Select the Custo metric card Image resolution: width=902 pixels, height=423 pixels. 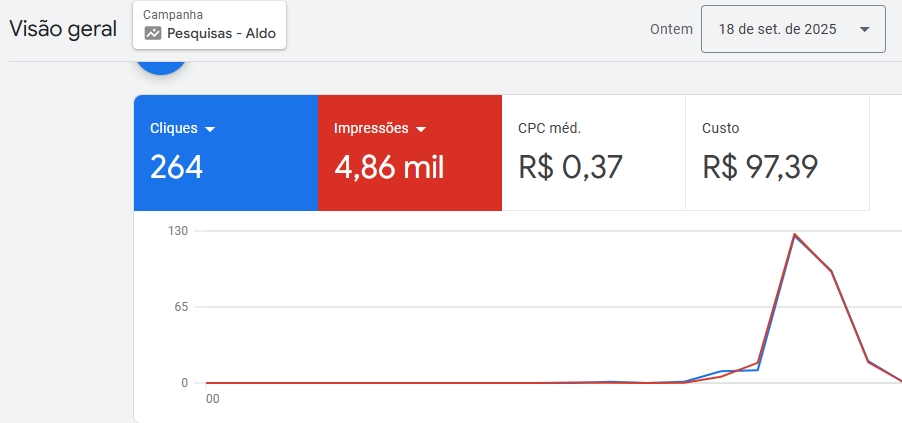click(778, 153)
